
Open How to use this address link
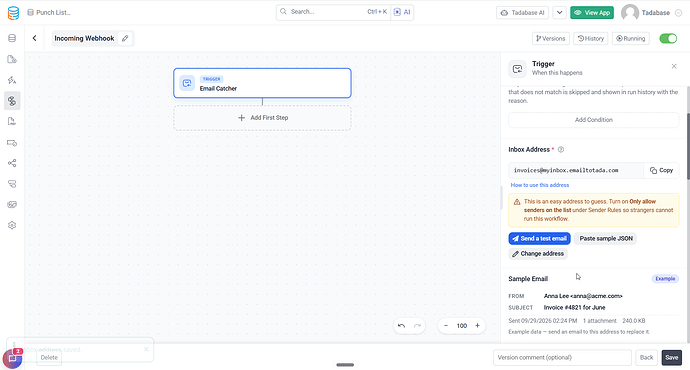coord(540,185)
